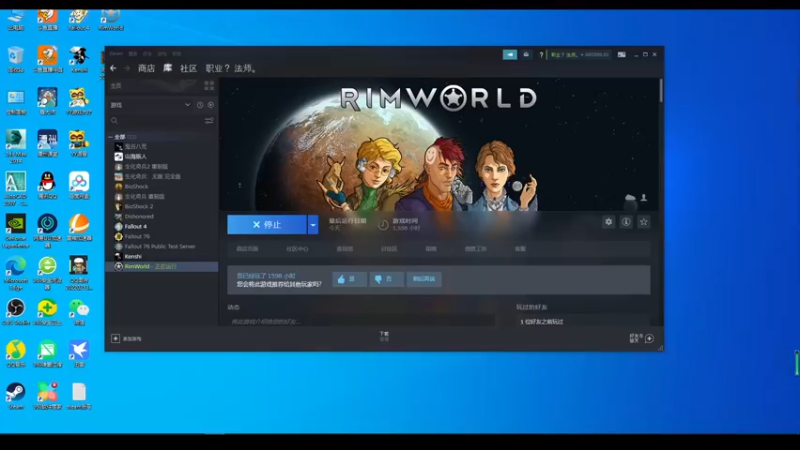800x450 pixels.
Task: Switch library to grid view icon
Action: click(x=209, y=86)
